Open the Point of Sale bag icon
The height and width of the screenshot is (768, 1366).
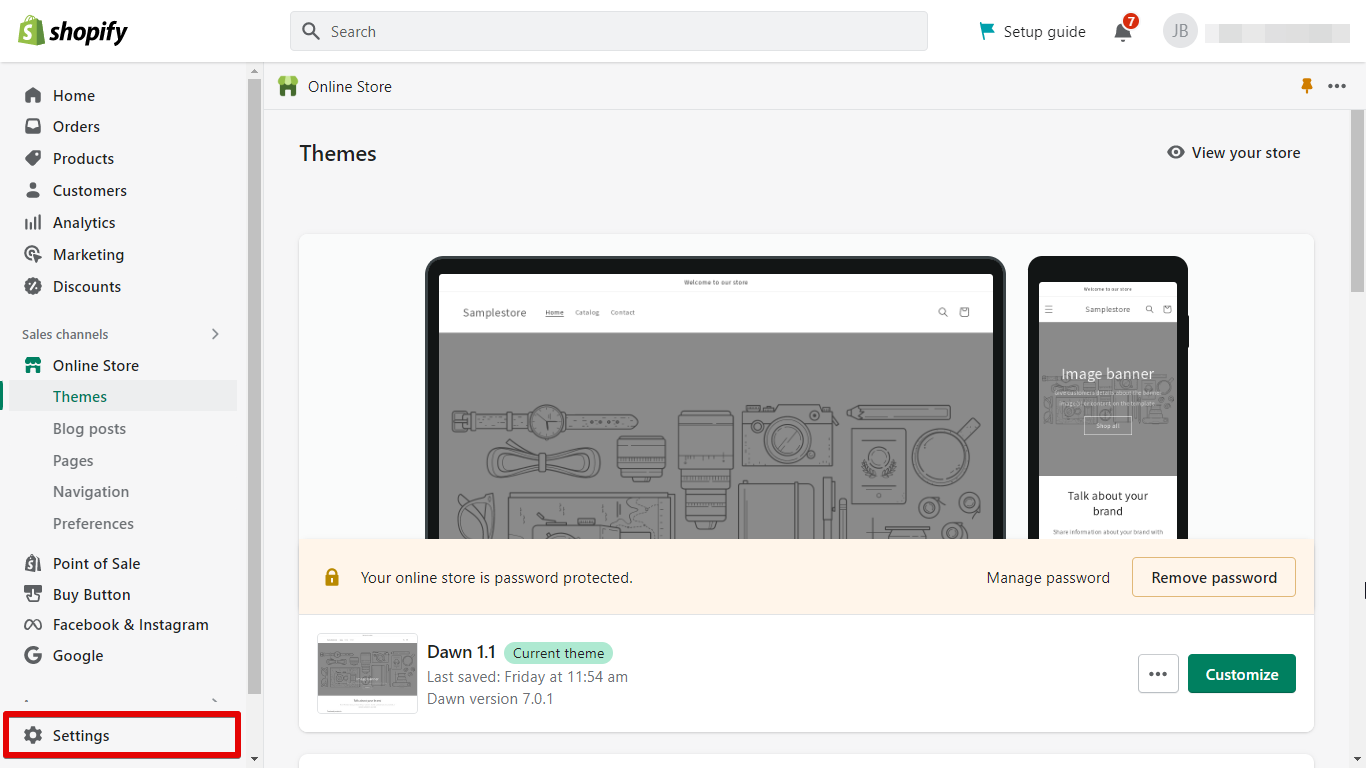pos(33,563)
